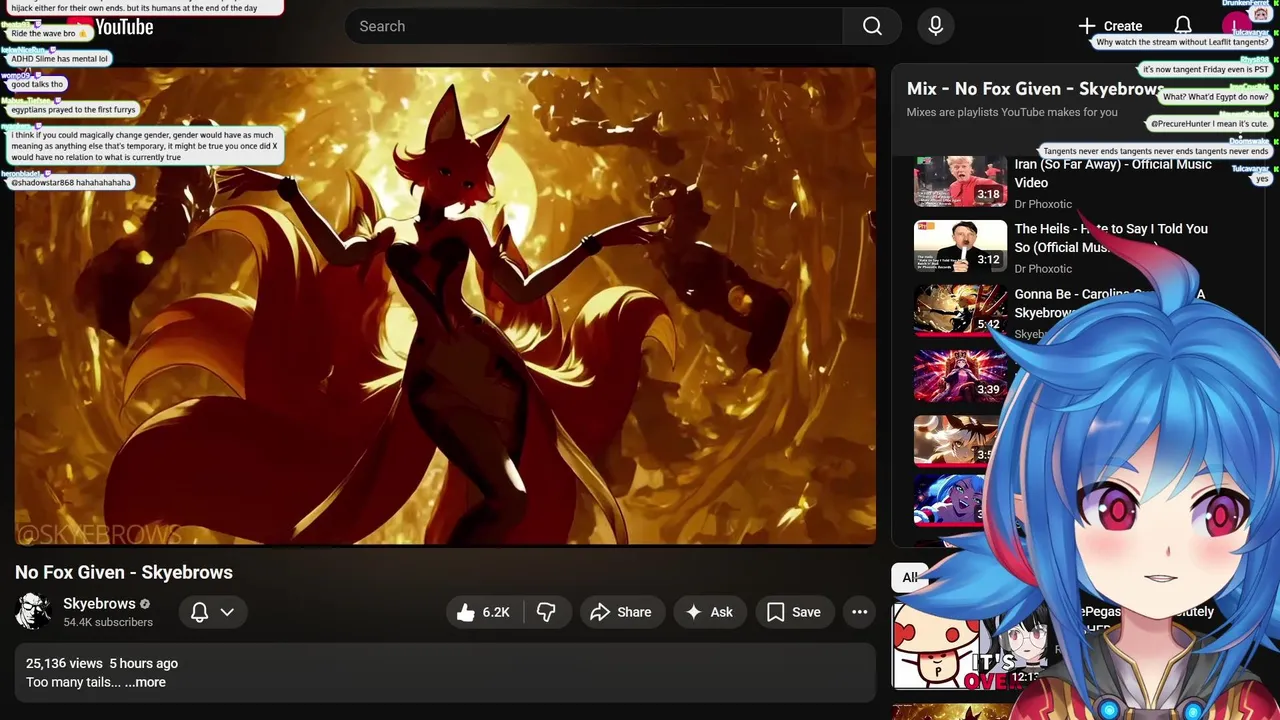
Task: Open Skyebrows channel avatar
Action: click(33, 611)
